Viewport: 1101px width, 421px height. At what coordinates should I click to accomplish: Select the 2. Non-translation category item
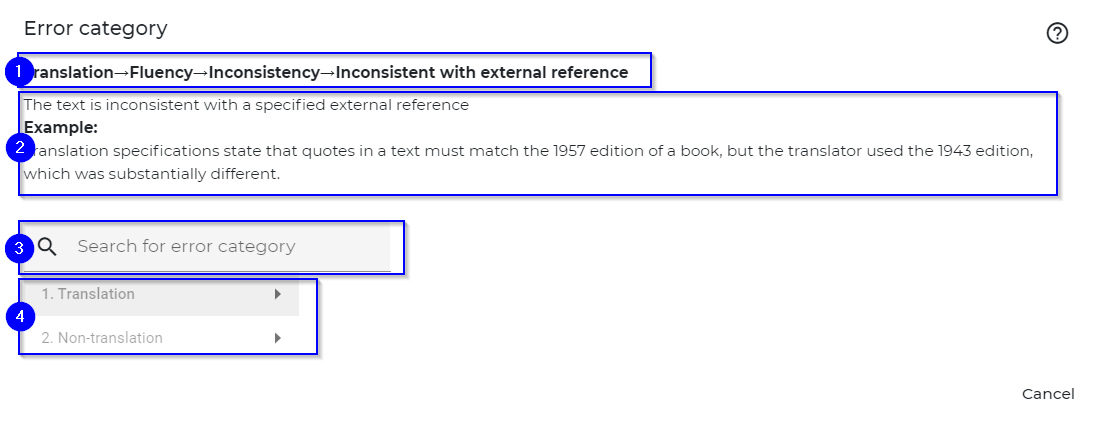(161, 338)
